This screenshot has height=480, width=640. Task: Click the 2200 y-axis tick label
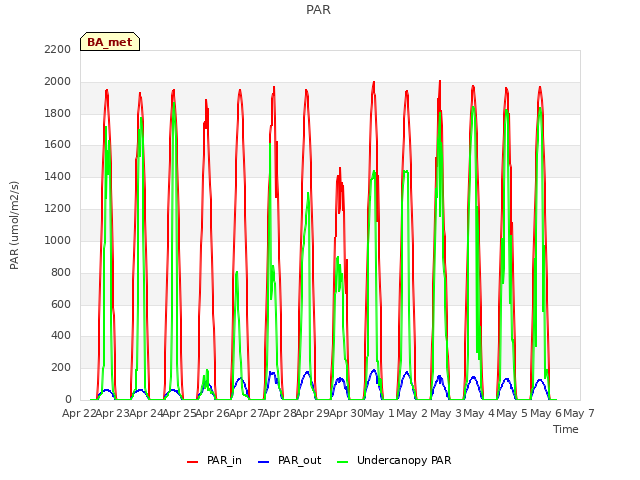58,49
